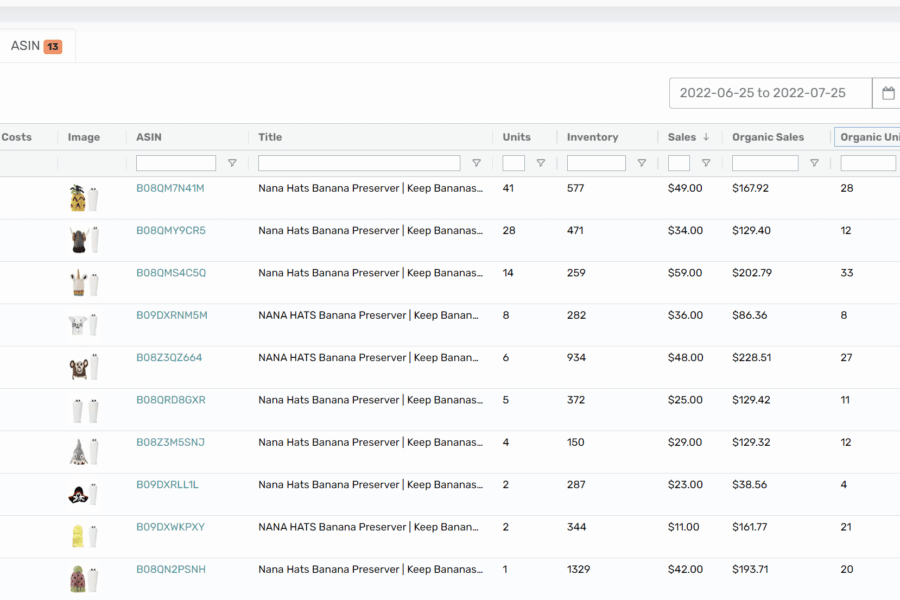Screen dimensions: 900x600
Task: Open ASIN link B08QN2PSNH
Action: (170, 570)
